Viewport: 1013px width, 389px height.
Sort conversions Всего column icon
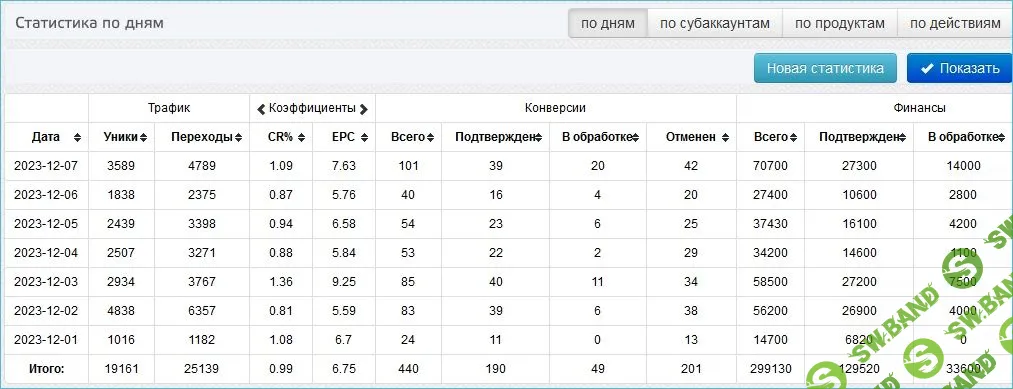pyautogui.click(x=430, y=137)
